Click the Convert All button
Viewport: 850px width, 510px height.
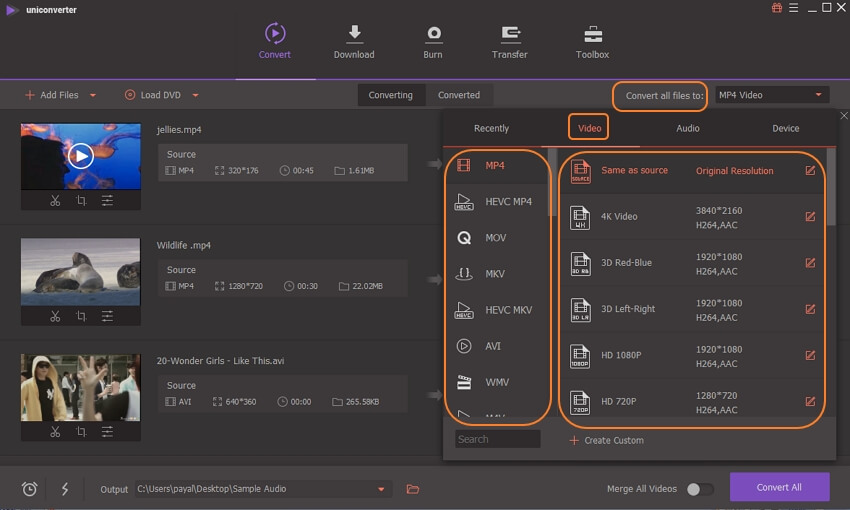coord(779,487)
